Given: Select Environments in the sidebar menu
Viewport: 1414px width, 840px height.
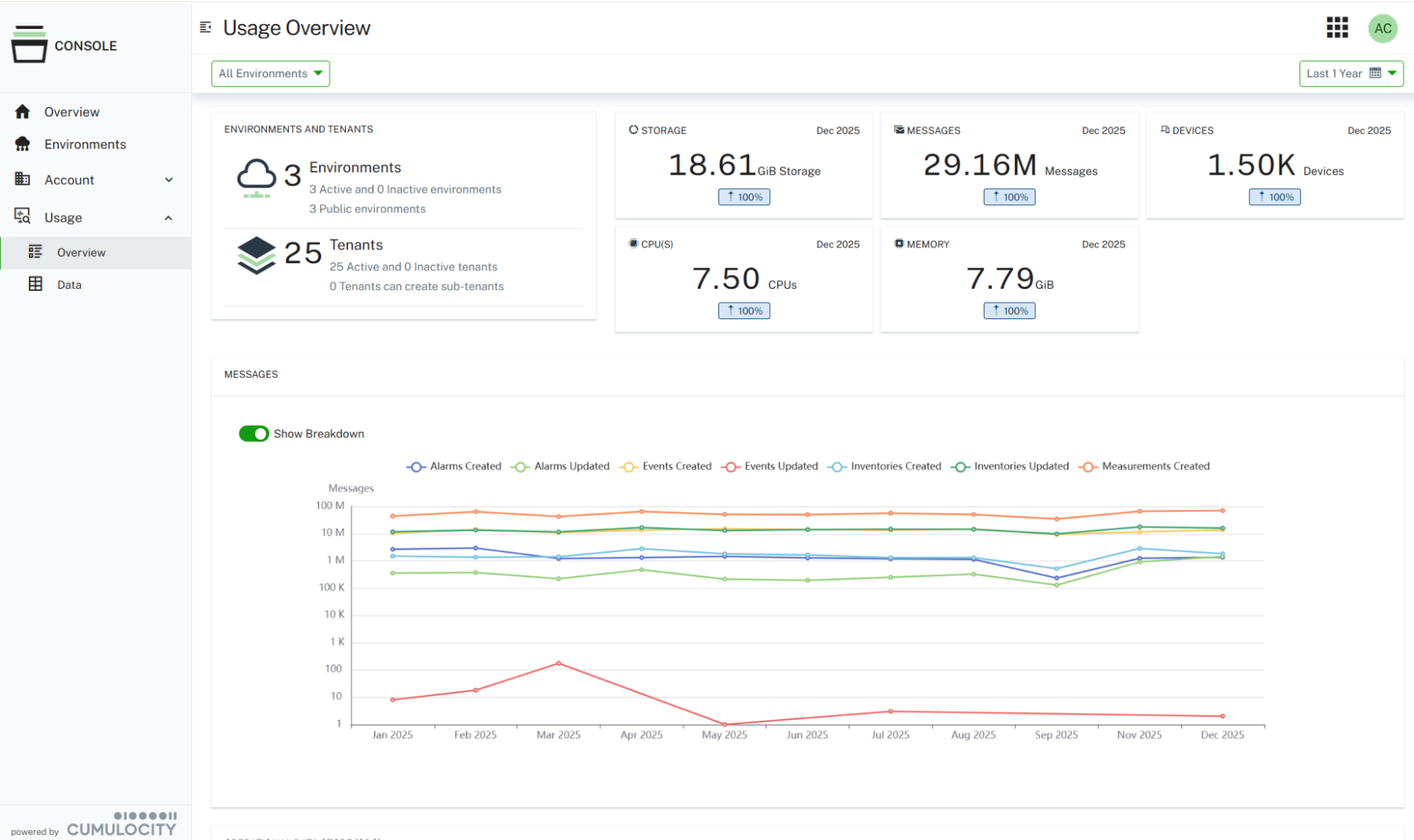Looking at the screenshot, I should [85, 144].
